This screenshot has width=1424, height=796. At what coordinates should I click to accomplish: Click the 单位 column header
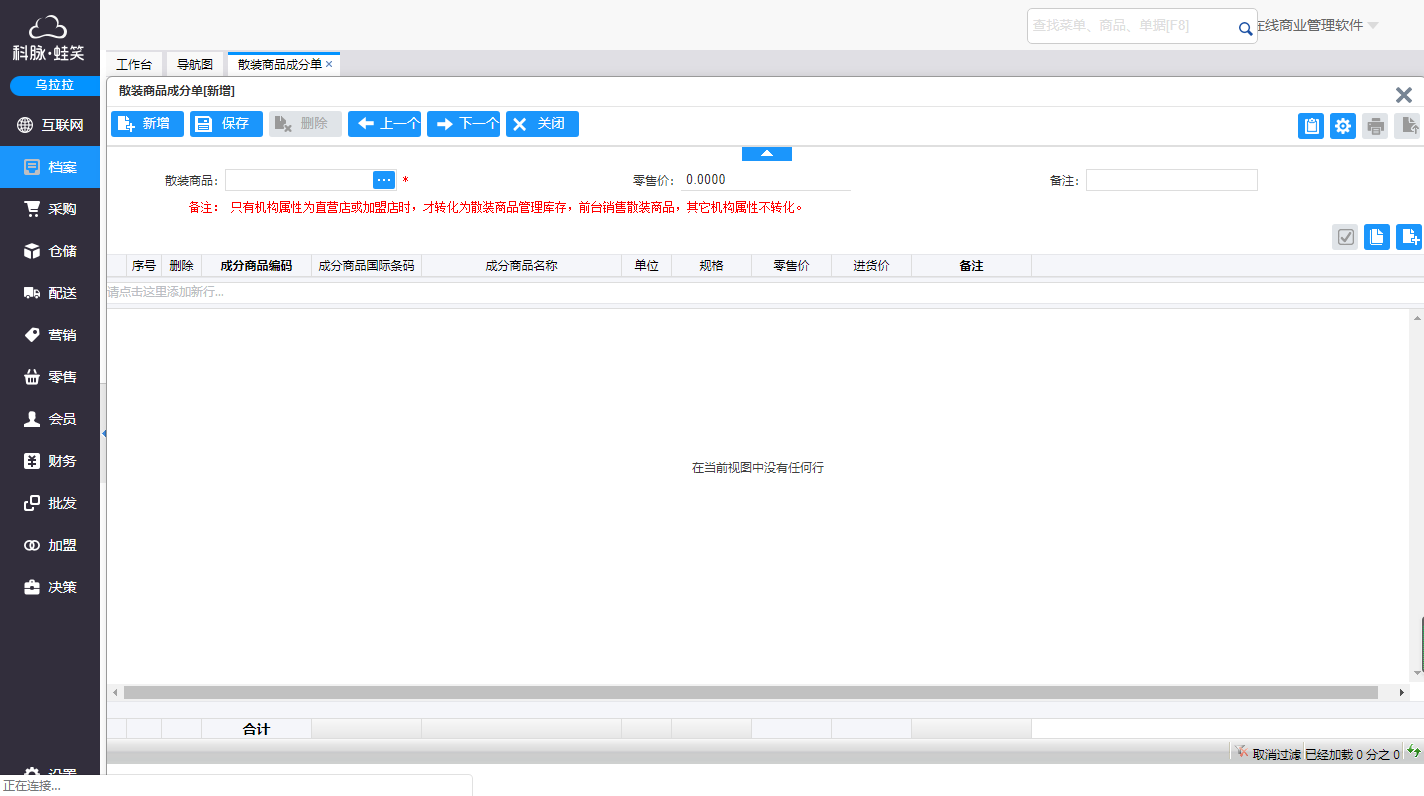point(646,266)
